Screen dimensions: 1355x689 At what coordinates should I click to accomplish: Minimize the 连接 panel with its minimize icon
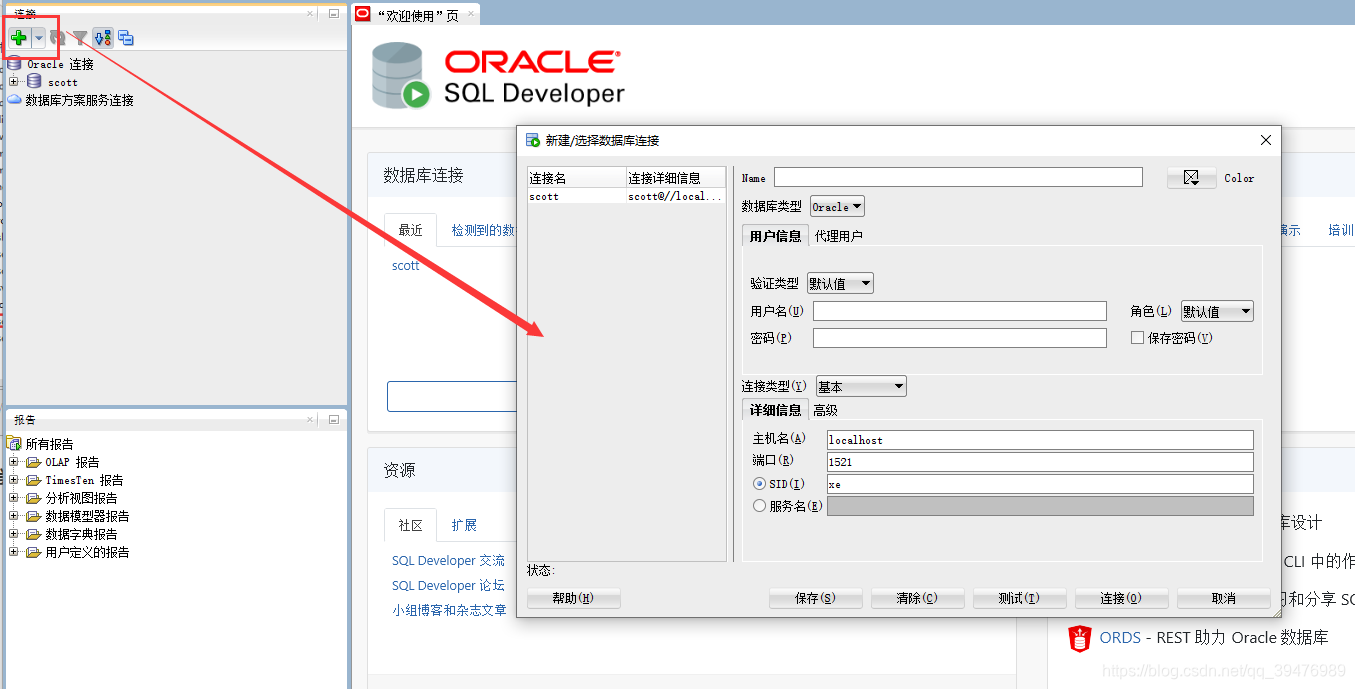333,14
